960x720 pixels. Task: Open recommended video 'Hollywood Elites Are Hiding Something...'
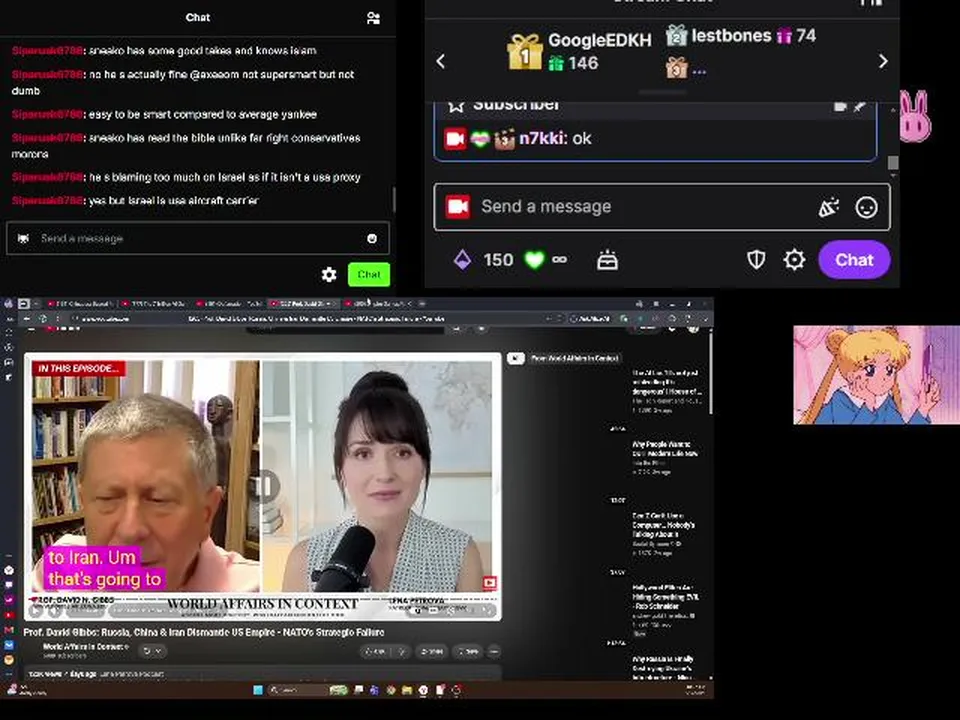[666, 597]
